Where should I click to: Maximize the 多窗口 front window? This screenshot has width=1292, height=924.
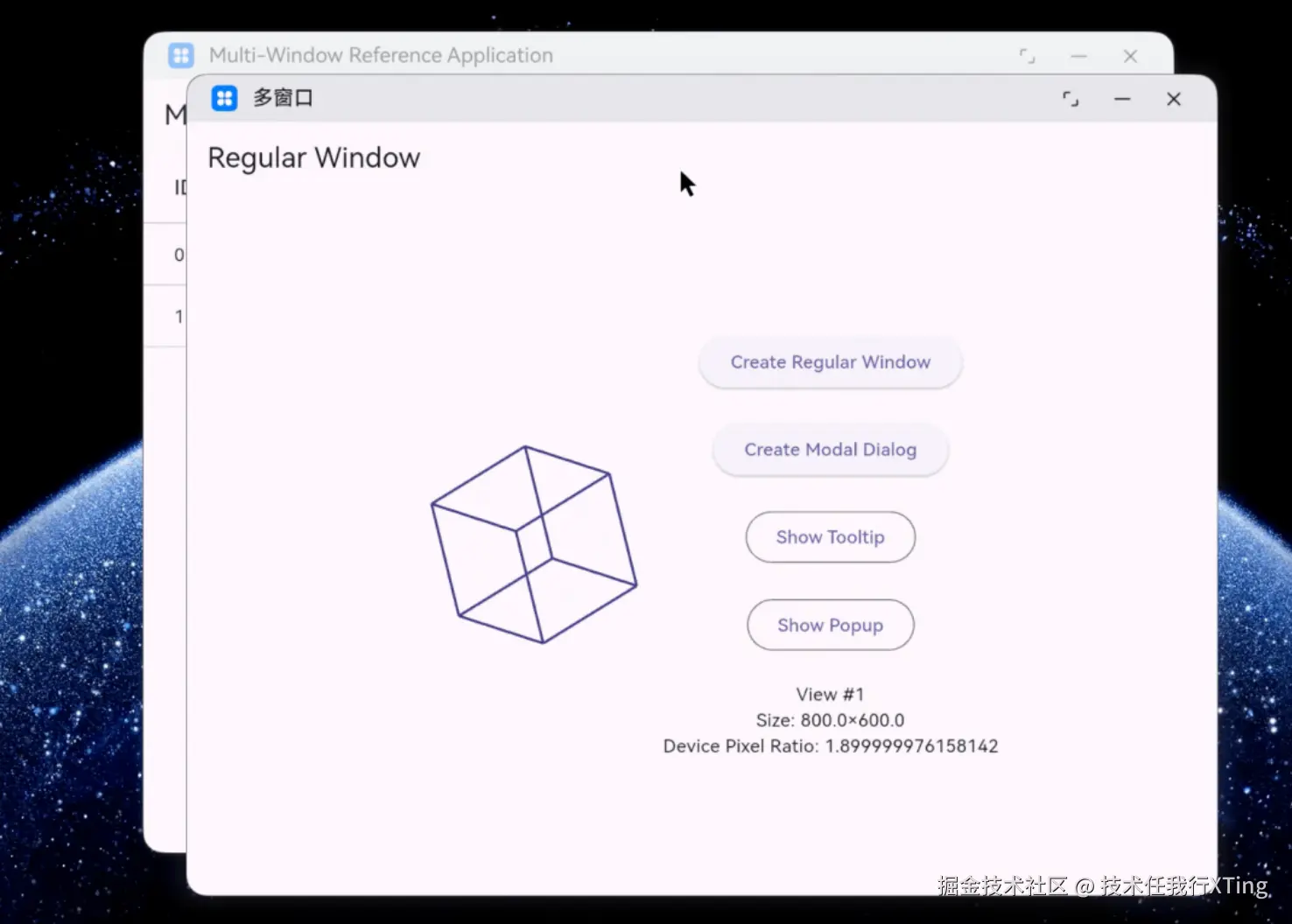point(1071,99)
